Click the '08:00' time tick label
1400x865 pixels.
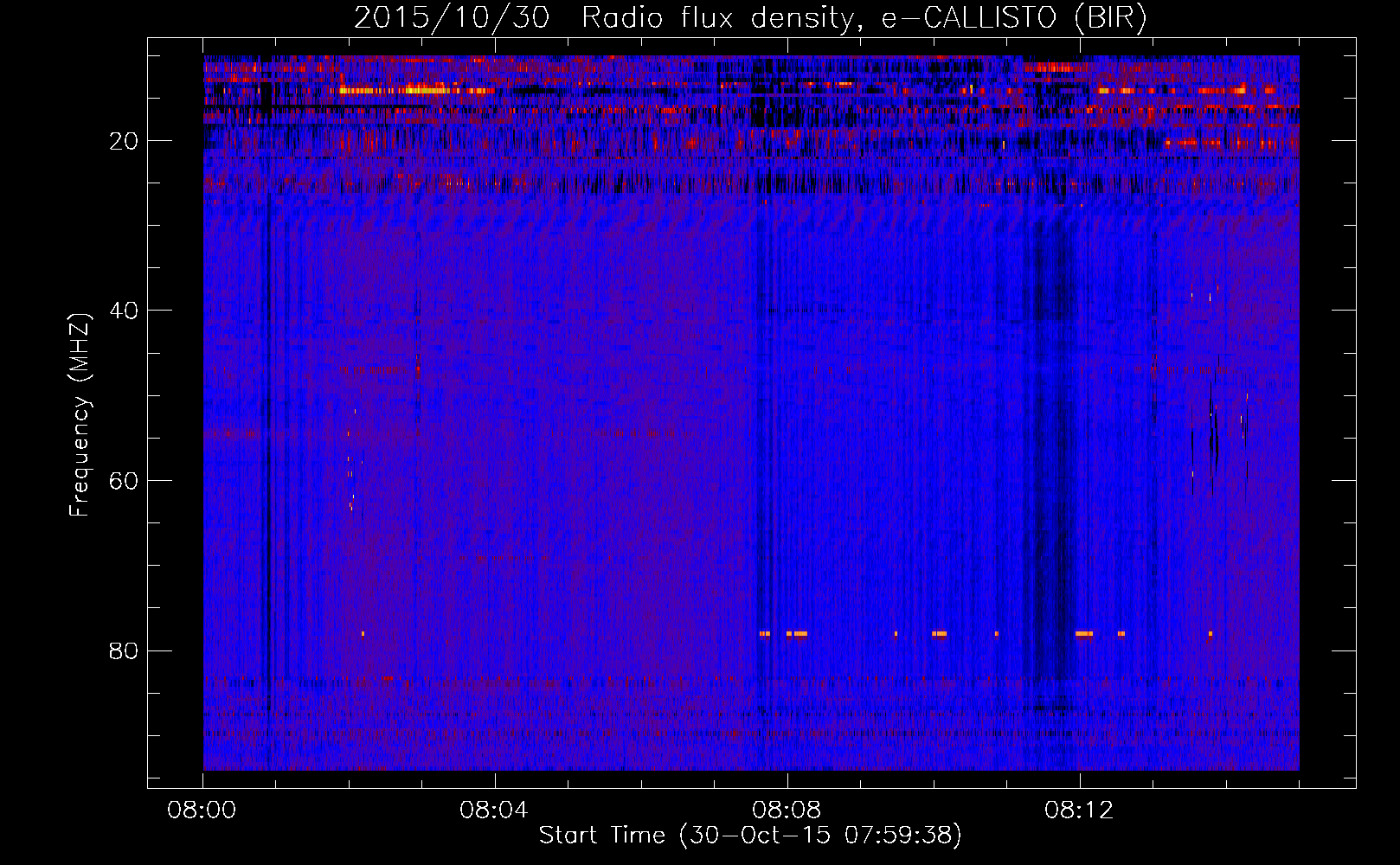coord(202,811)
